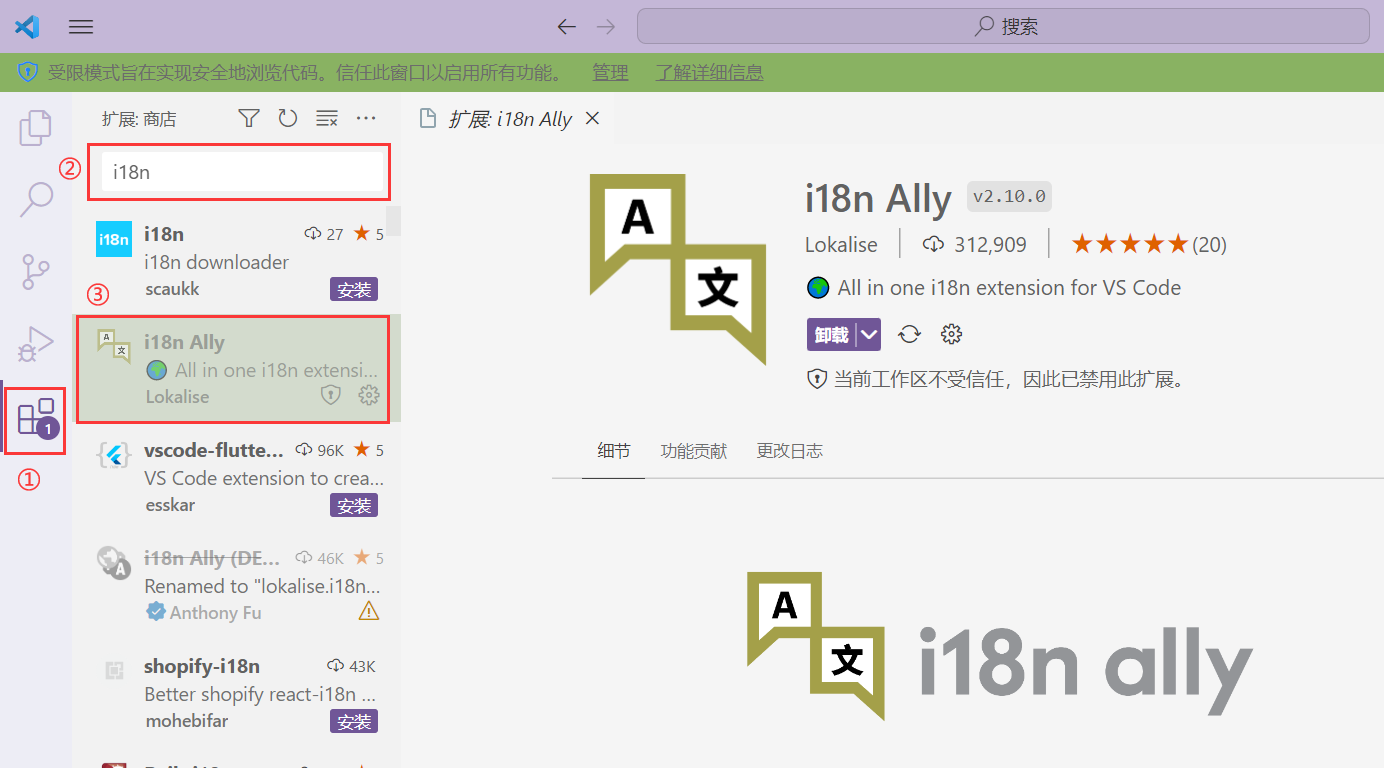Click the 扩展: 商店 panel title
The height and width of the screenshot is (768, 1384).
pos(139,119)
